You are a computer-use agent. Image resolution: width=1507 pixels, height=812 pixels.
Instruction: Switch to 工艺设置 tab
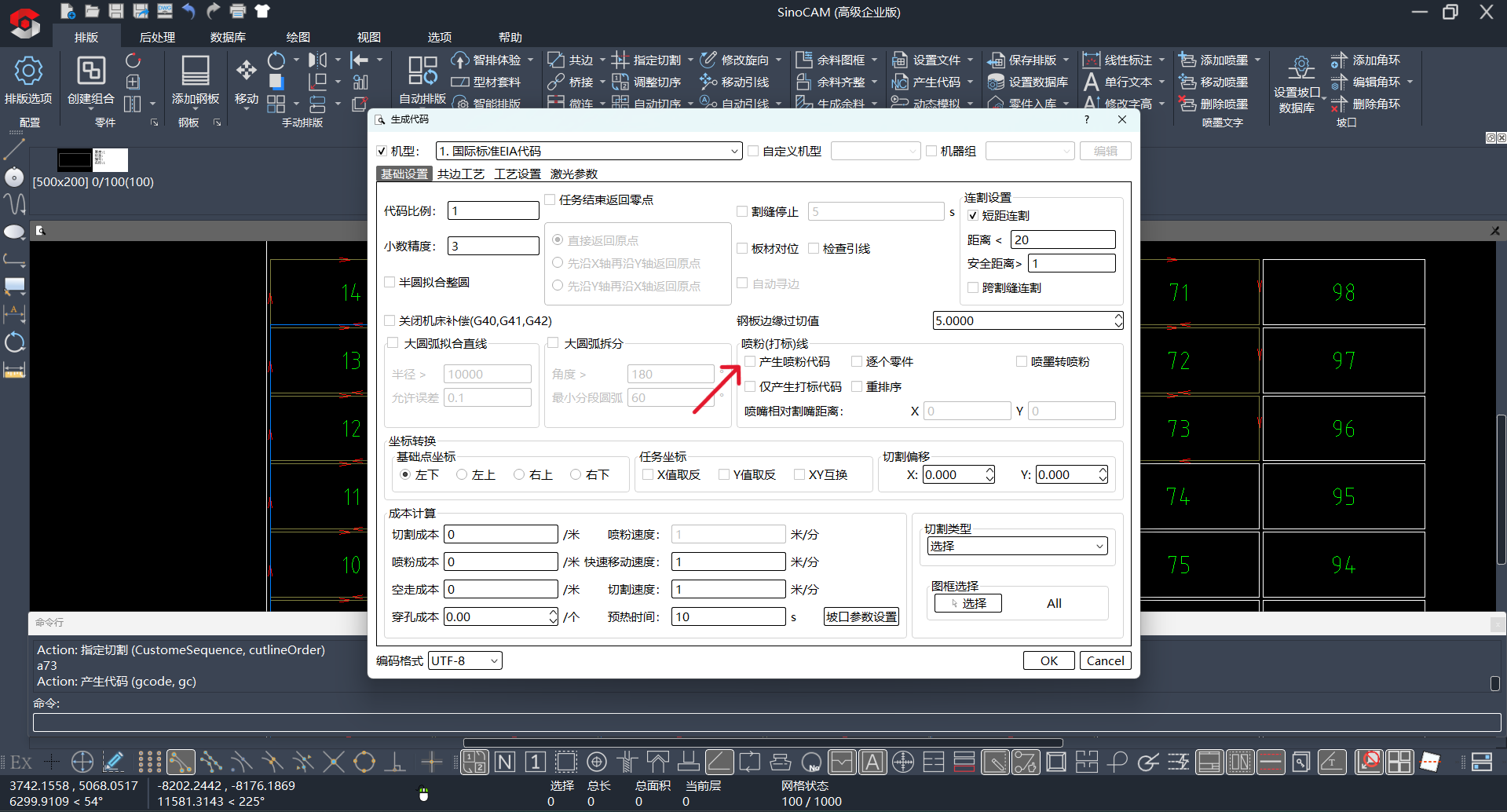tap(518, 174)
